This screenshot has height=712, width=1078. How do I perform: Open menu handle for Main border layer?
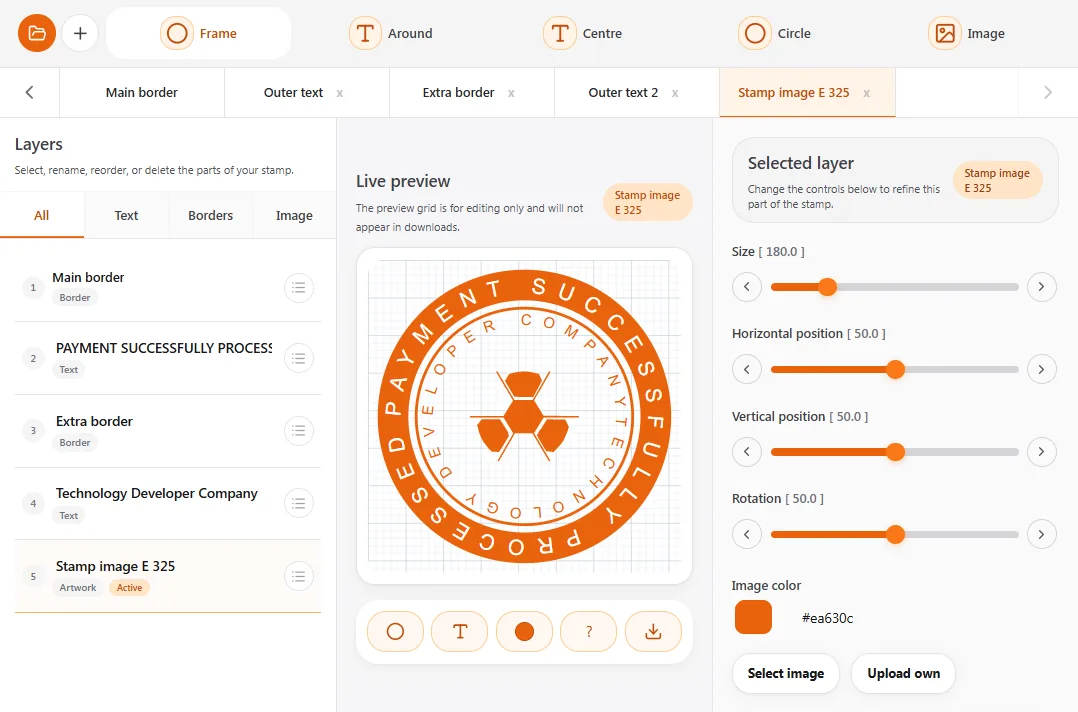[x=299, y=287]
